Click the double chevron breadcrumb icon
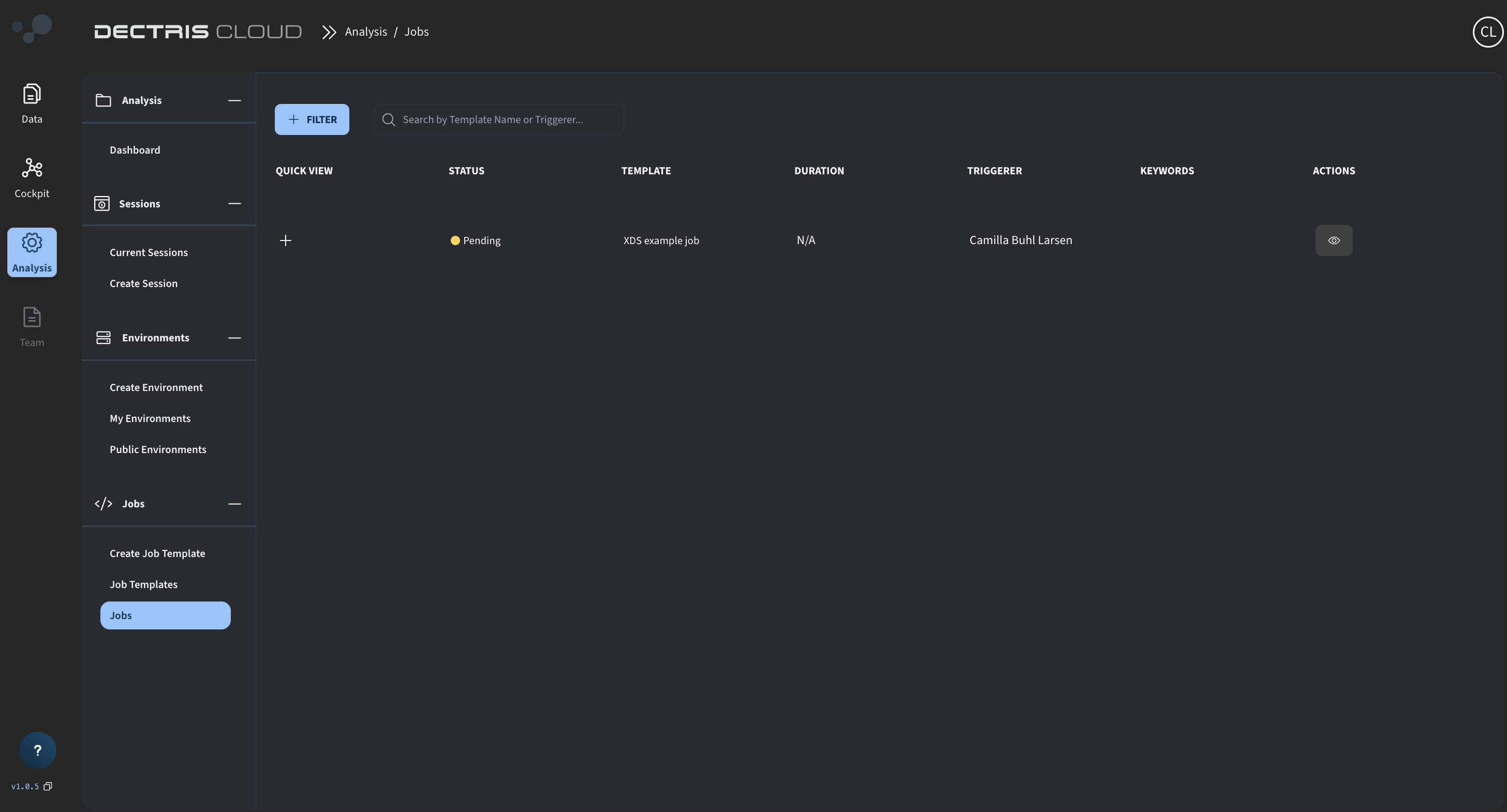Screen dimensions: 1507x812 [x=329, y=32]
